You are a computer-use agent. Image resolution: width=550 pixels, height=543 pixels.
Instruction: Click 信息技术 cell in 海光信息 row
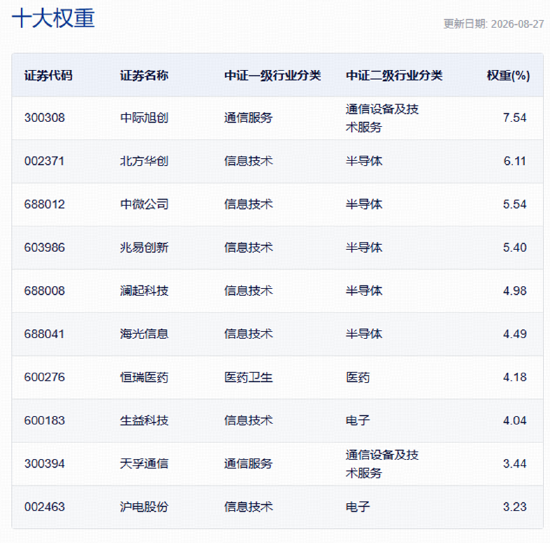coord(248,334)
